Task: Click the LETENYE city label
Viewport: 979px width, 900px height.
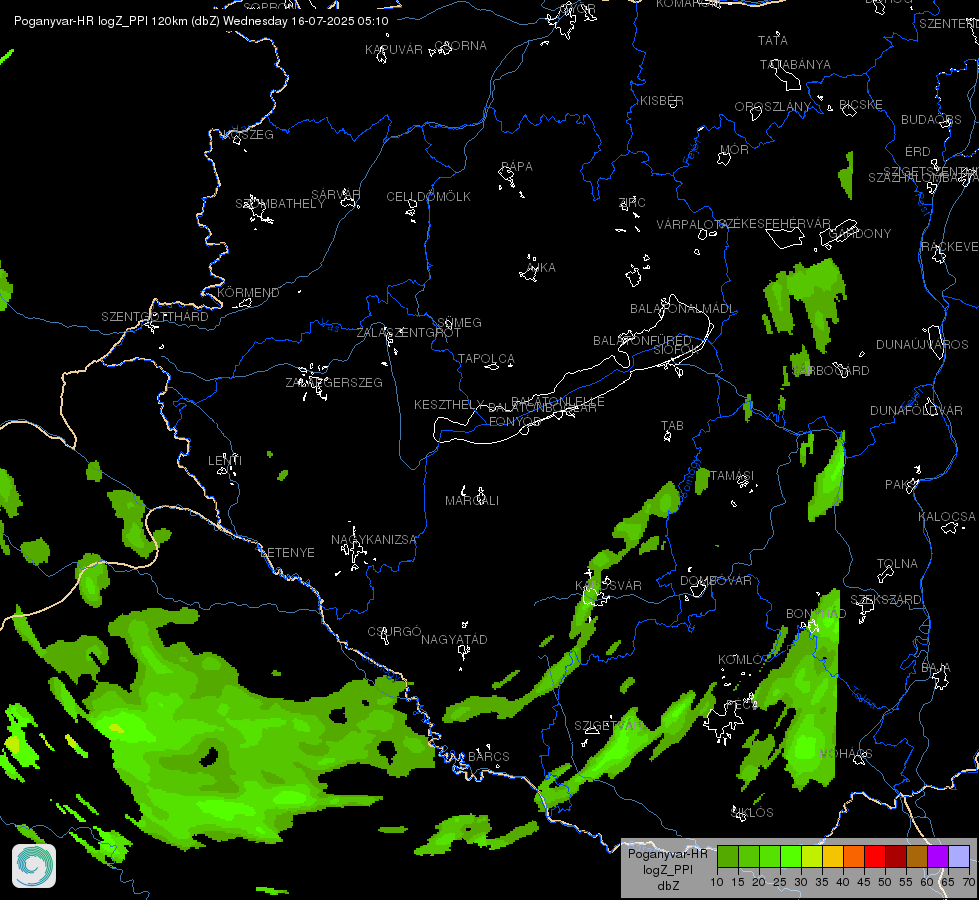Action: [x=287, y=553]
